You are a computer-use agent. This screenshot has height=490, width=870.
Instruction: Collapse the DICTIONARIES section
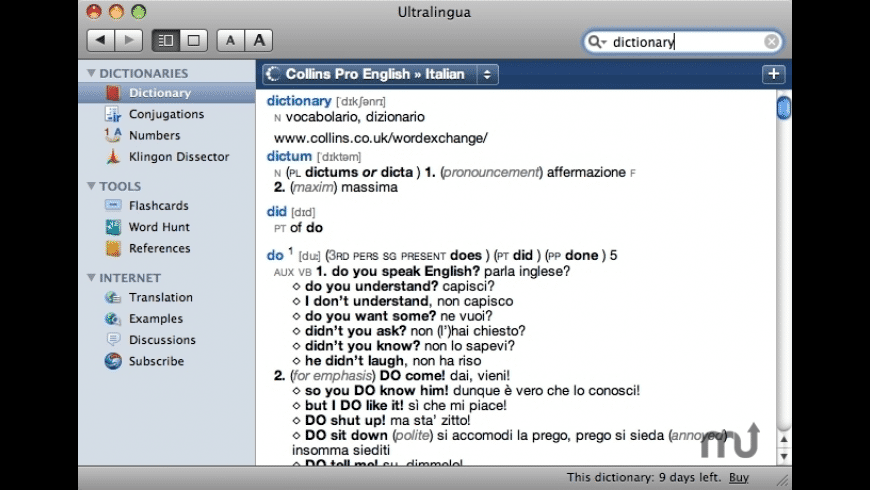[91, 73]
